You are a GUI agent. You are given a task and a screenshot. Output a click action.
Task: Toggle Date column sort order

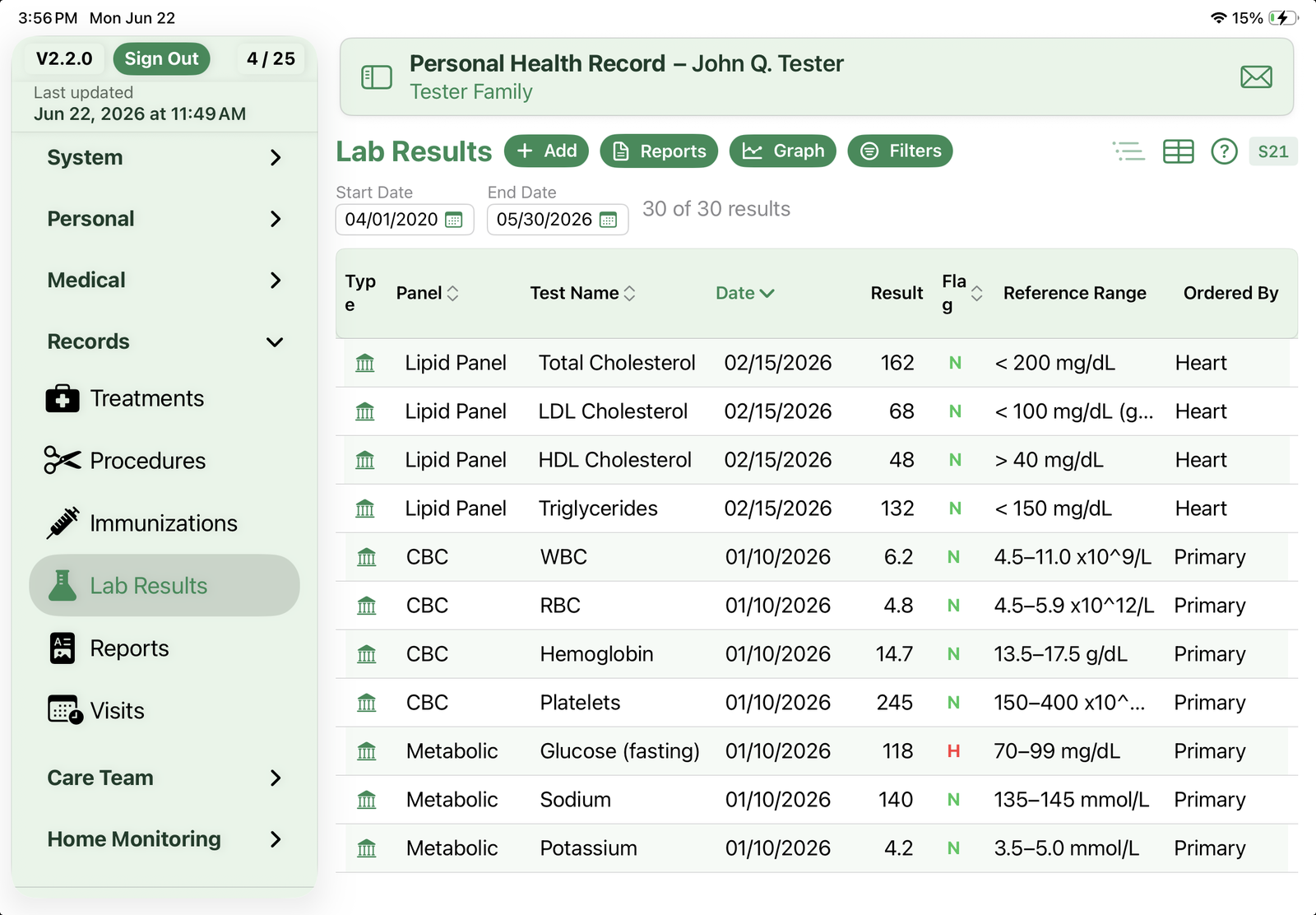pyautogui.click(x=744, y=293)
